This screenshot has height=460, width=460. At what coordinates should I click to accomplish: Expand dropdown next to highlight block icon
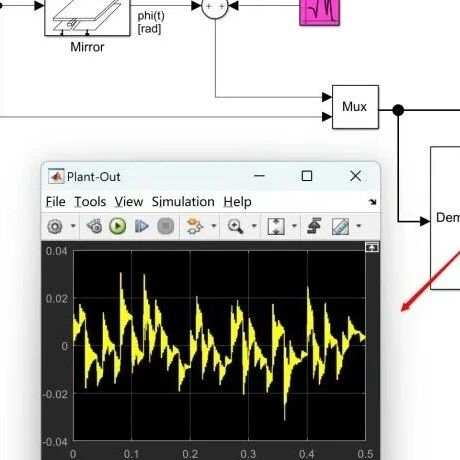[214, 226]
